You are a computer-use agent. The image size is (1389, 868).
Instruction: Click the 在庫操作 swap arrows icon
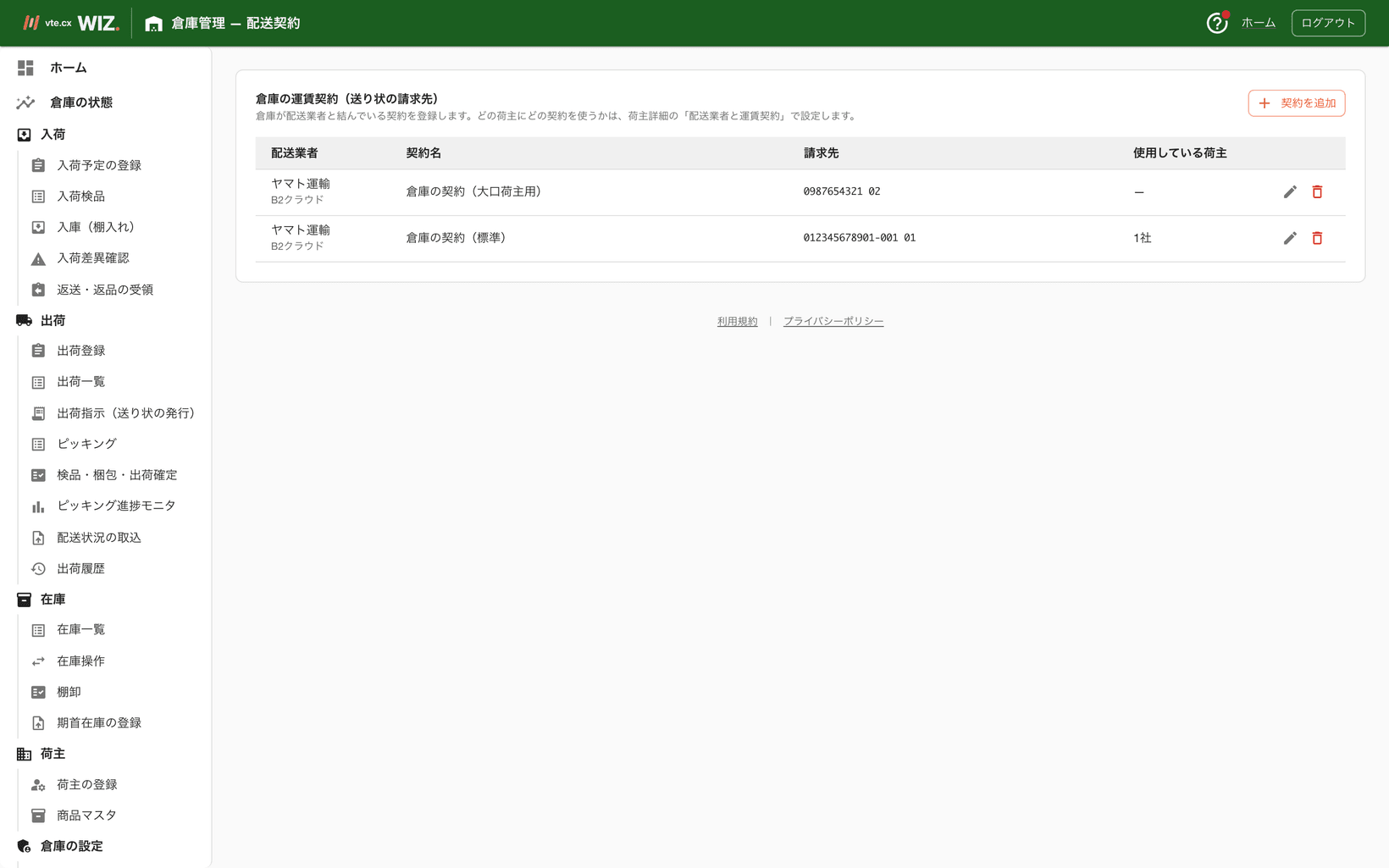pos(38,661)
